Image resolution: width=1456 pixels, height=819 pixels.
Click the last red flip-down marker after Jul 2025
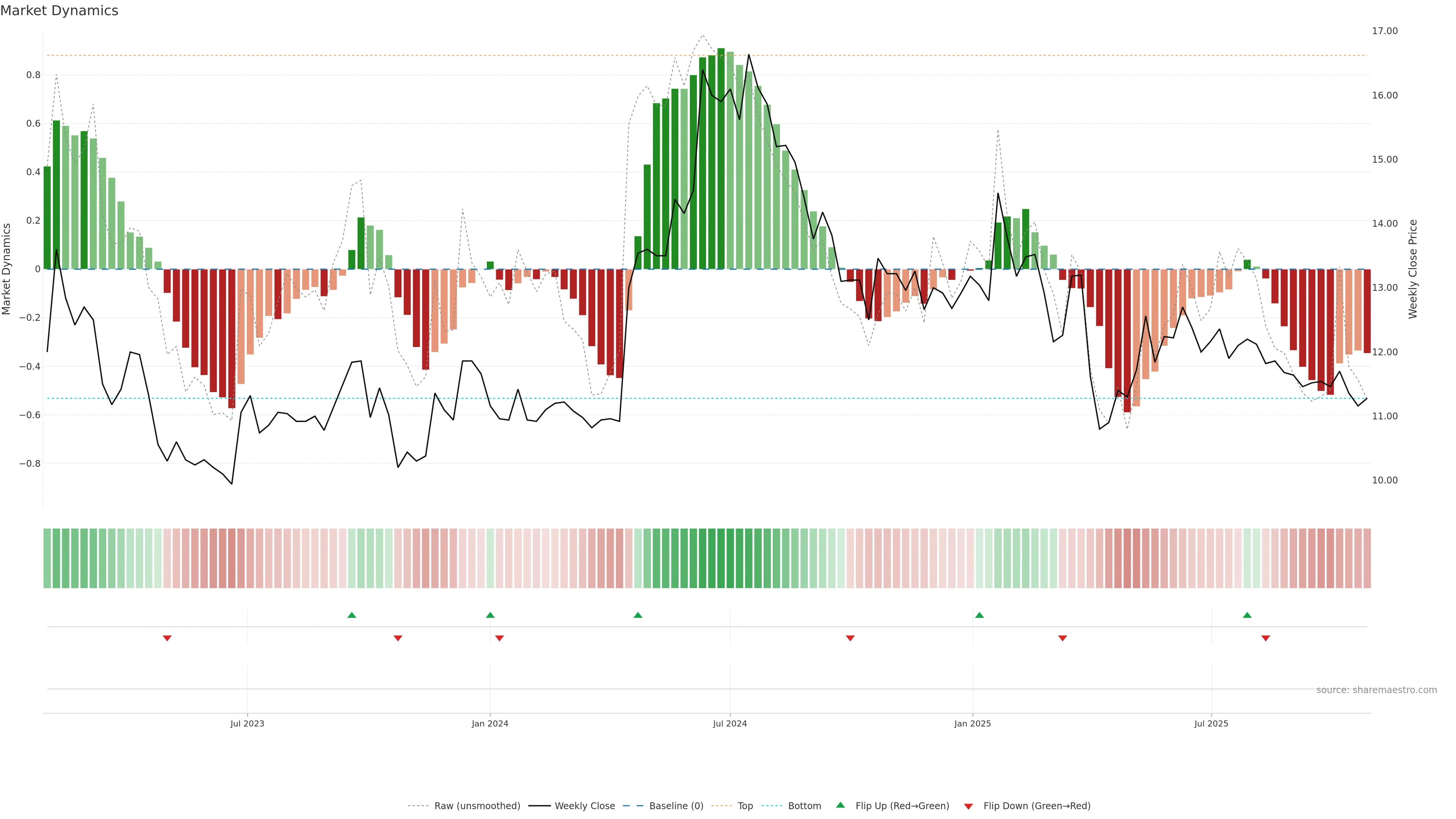tap(1266, 638)
